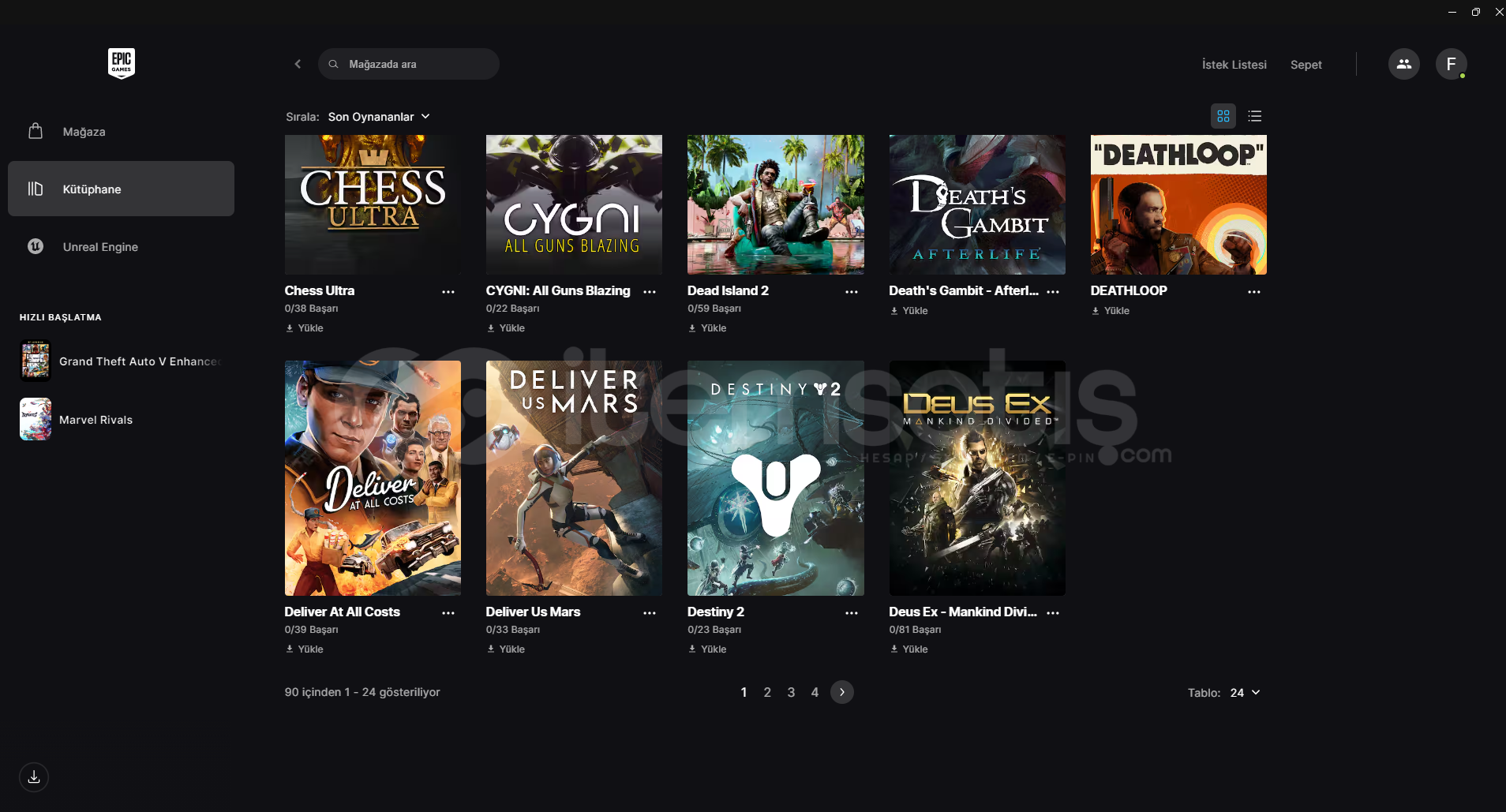The height and width of the screenshot is (812, 1506).
Task: Click 0/59 Başarı under Dead Island 2
Action: (714, 309)
